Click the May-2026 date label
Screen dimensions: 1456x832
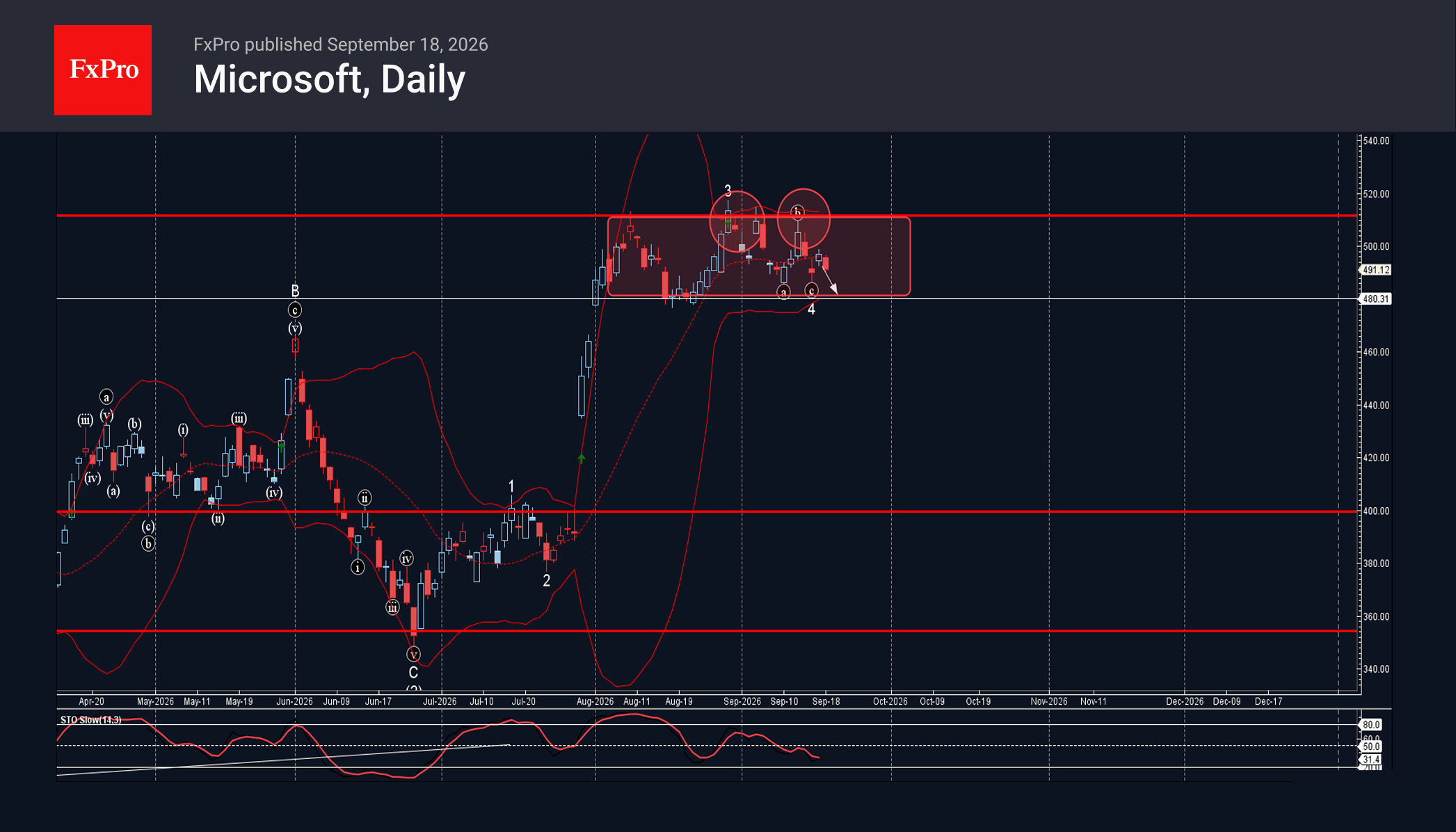[x=155, y=702]
